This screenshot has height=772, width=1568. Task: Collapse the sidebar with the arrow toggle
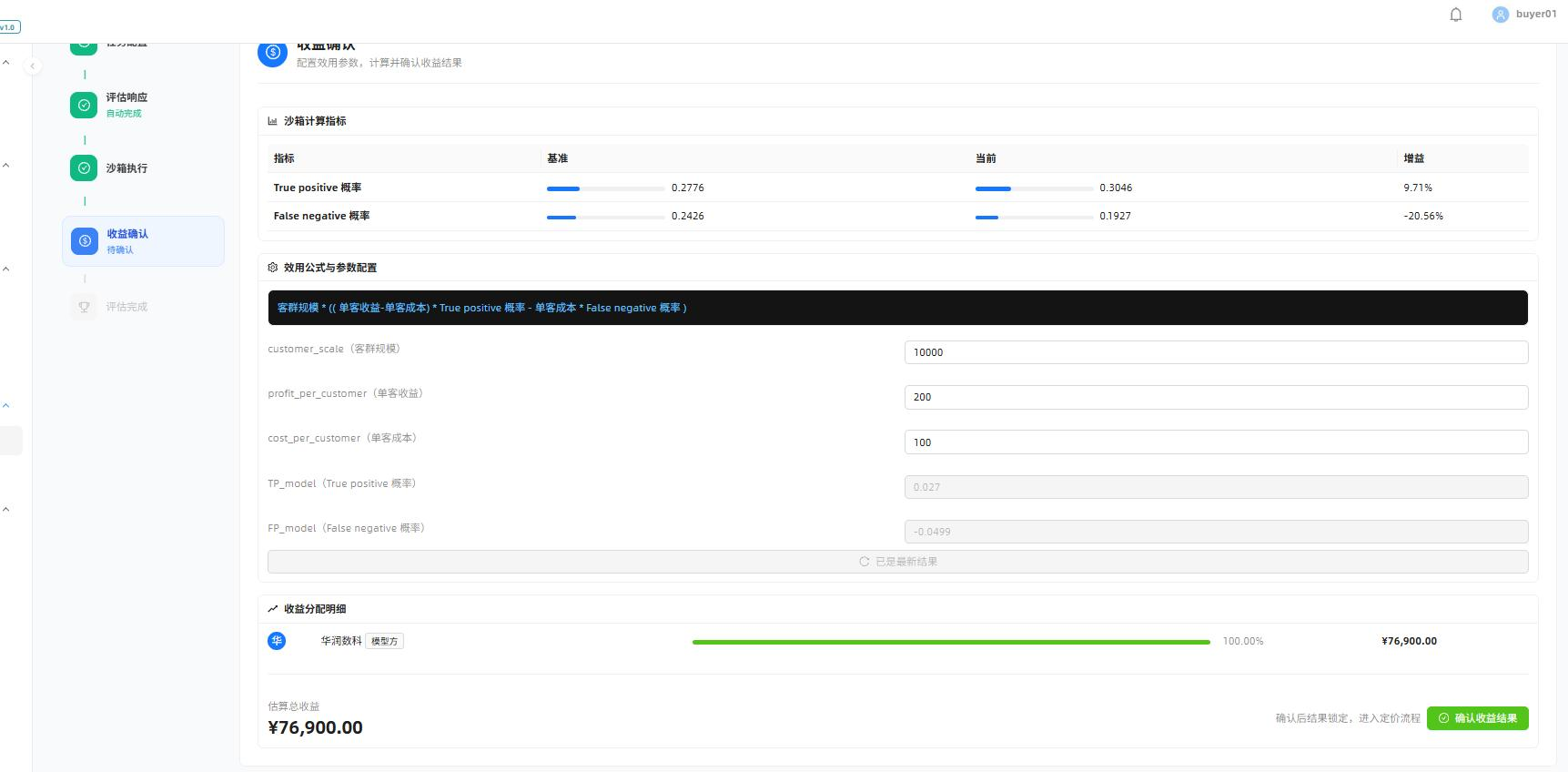coord(33,66)
